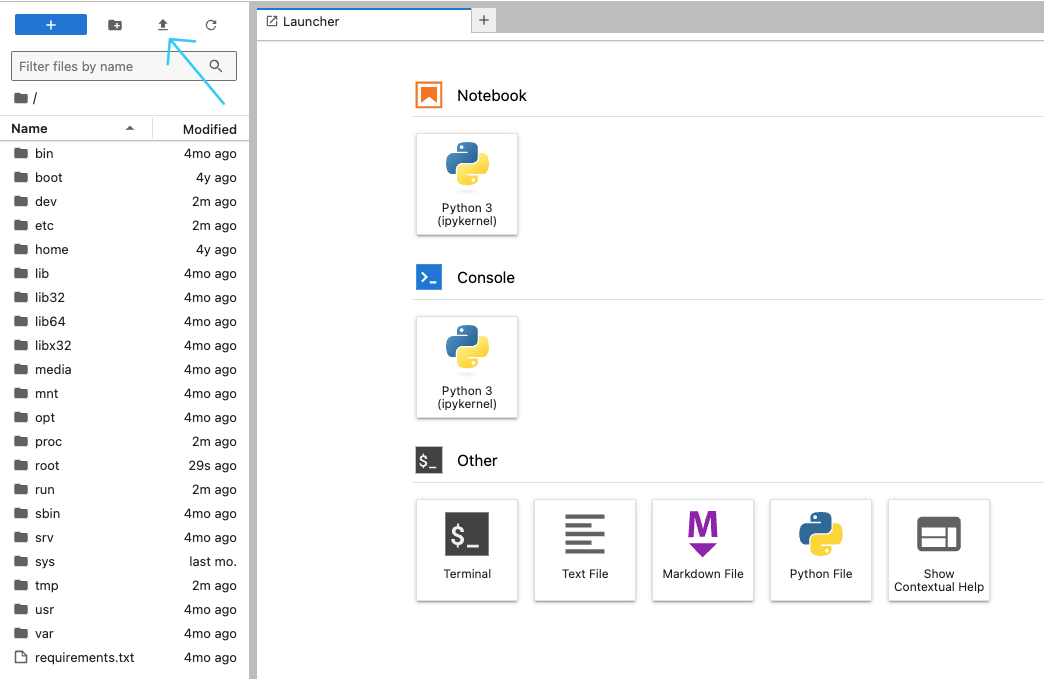Create a new Python File
The image size is (1044, 680).
(x=820, y=550)
